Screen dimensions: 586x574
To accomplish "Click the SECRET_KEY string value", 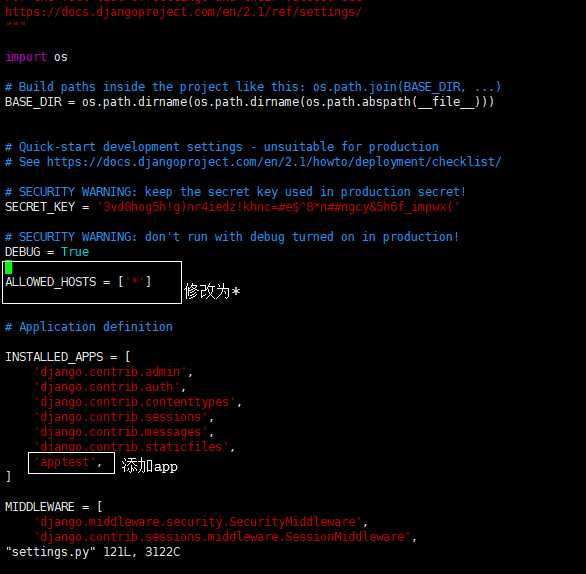I will pyautogui.click(x=278, y=207).
